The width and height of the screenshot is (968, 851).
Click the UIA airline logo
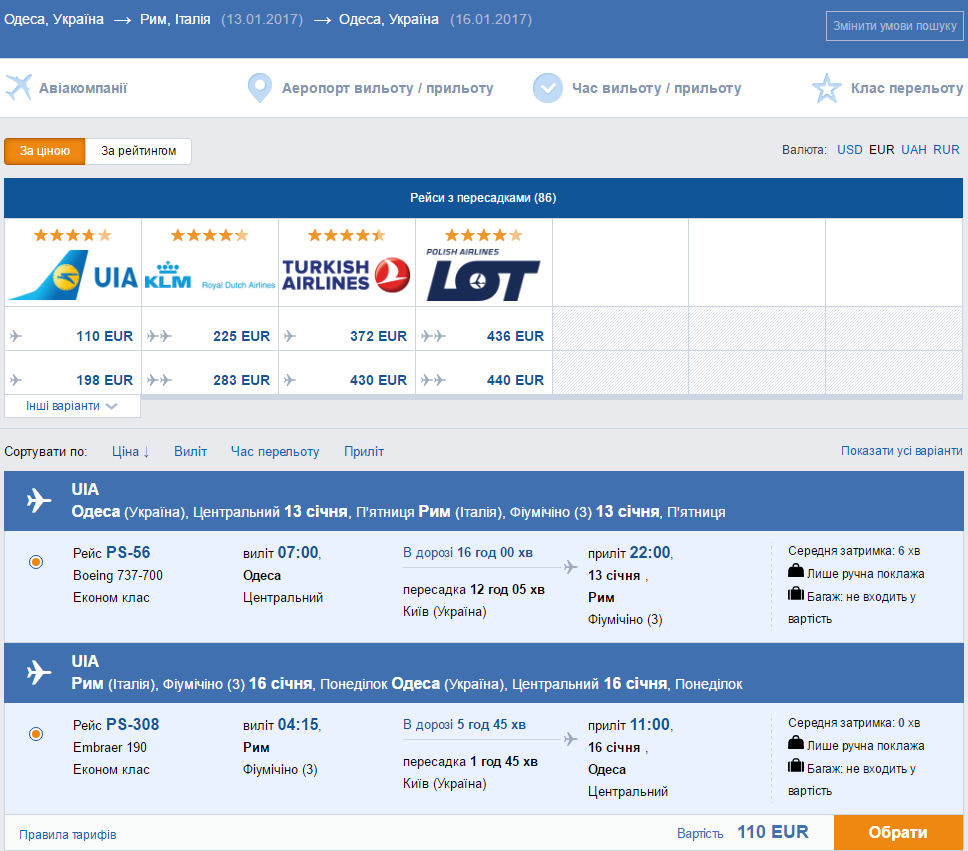(x=73, y=275)
